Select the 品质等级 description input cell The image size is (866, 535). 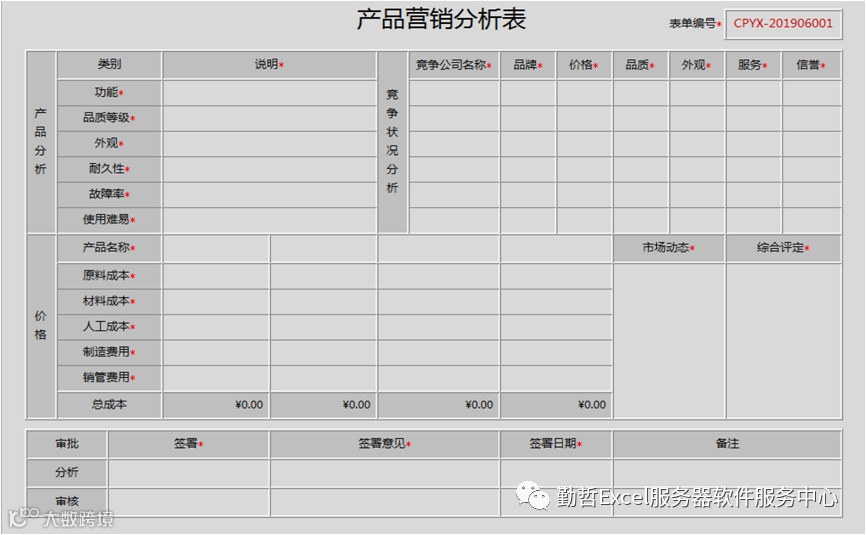pyautogui.click(x=270, y=118)
